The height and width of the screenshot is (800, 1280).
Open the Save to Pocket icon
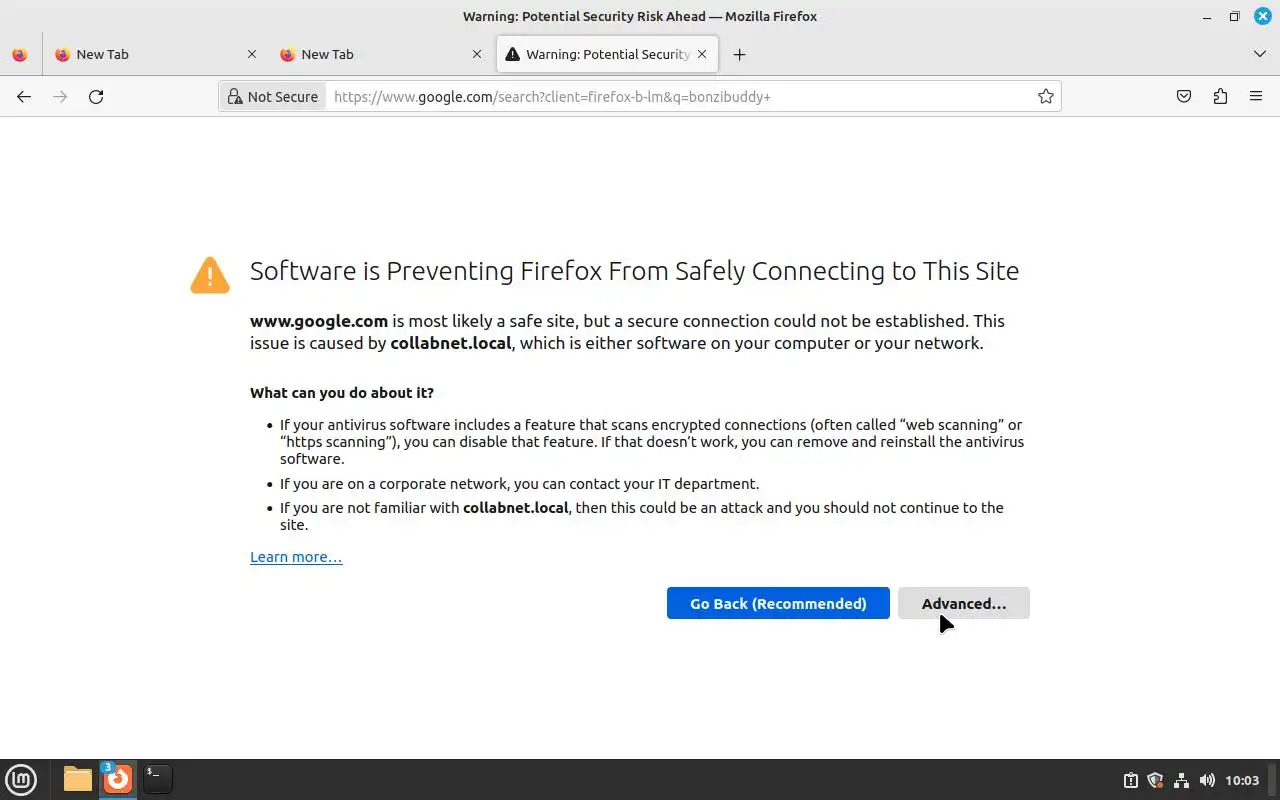pyautogui.click(x=1184, y=97)
